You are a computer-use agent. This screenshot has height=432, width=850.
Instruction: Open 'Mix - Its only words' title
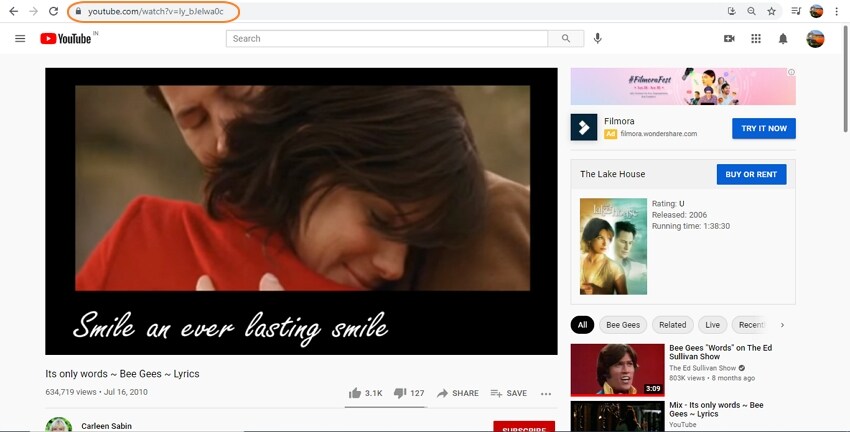(x=716, y=409)
